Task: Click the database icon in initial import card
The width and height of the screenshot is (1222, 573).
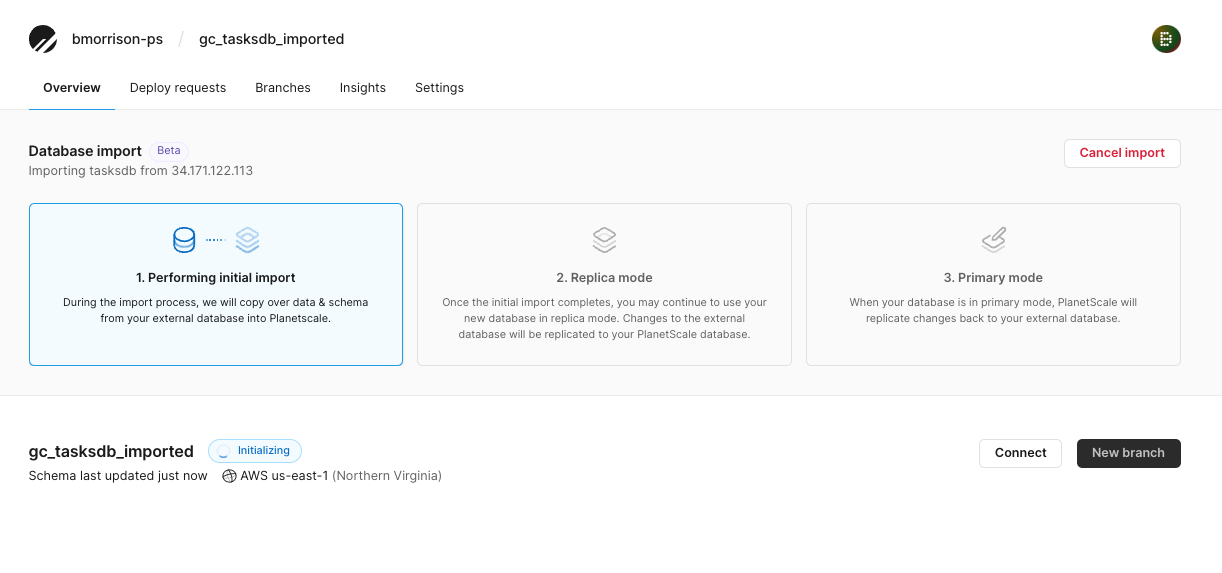Action: (x=184, y=240)
